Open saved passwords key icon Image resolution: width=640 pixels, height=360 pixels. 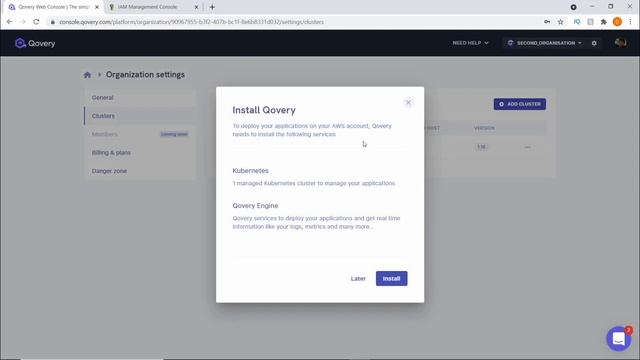point(547,22)
